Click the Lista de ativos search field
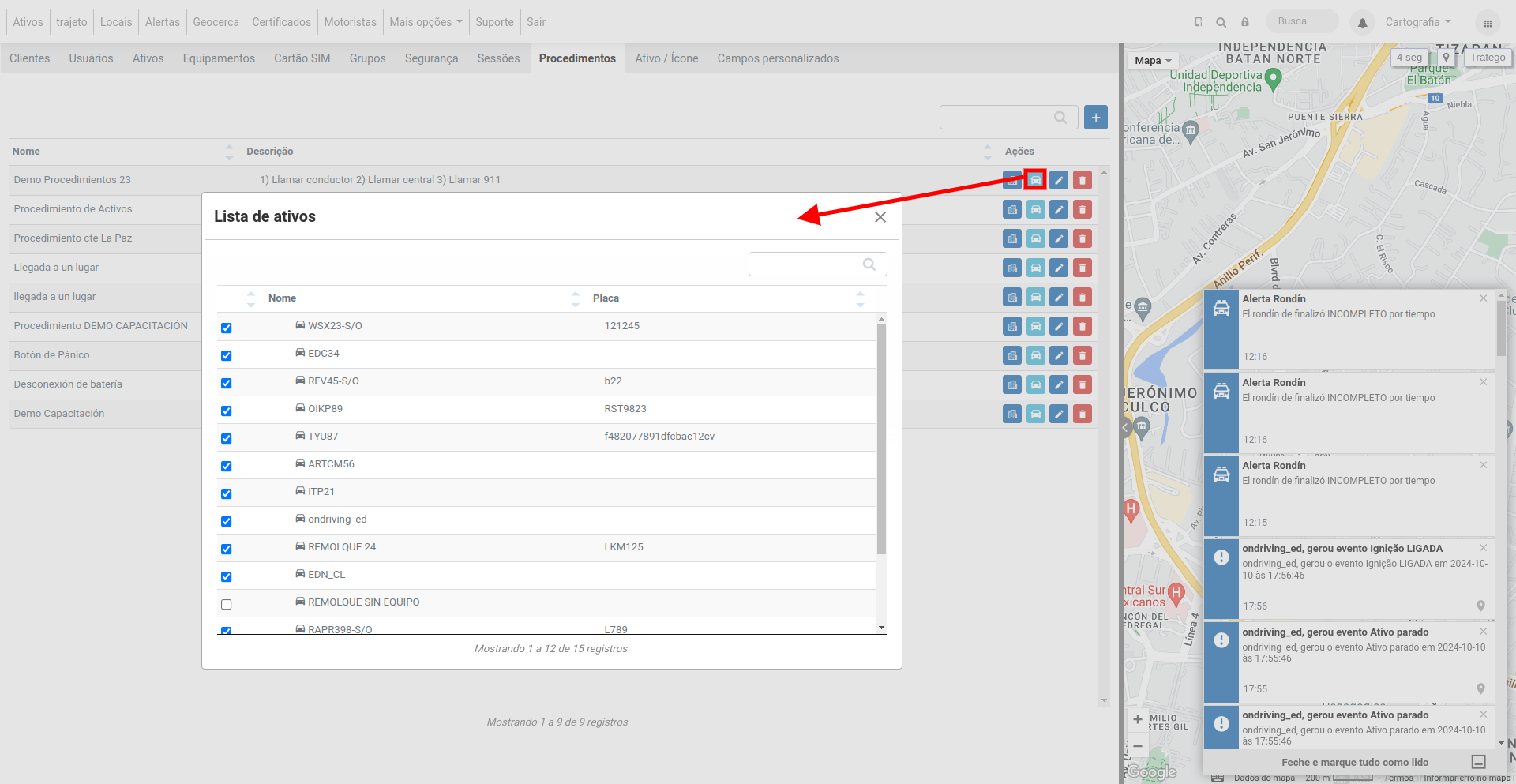The width and height of the screenshot is (1516, 784). (817, 264)
